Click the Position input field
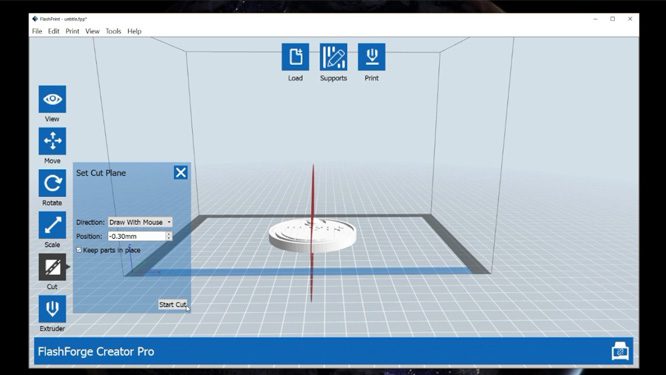Screen dimensions: 666x375 pos(137,236)
